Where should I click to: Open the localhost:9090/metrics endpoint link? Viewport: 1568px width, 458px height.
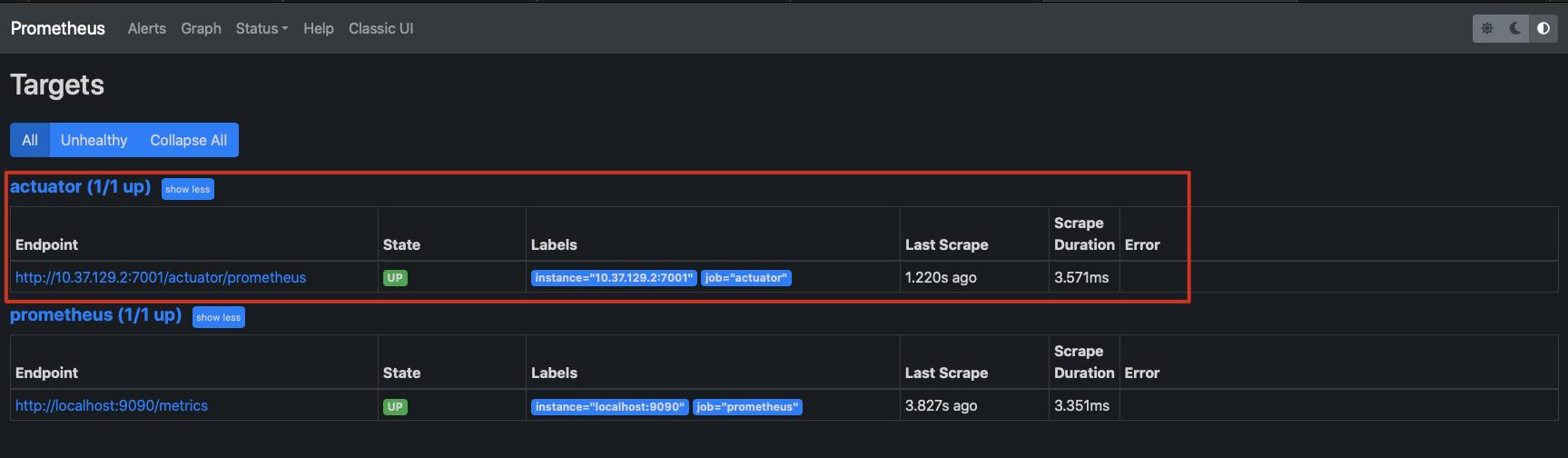pyautogui.click(x=112, y=405)
